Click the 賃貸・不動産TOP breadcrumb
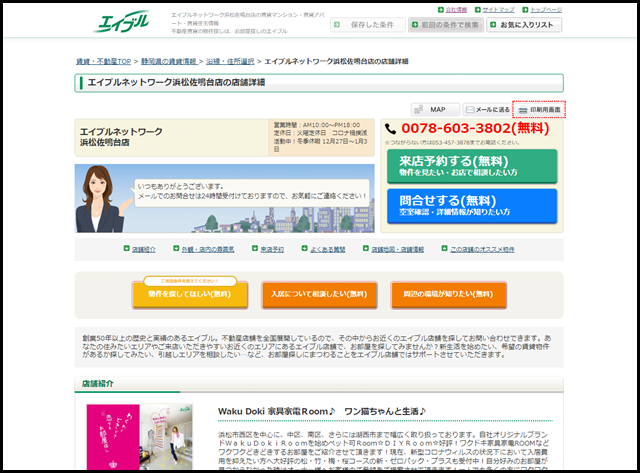This screenshot has height=473, width=640. [x=104, y=62]
